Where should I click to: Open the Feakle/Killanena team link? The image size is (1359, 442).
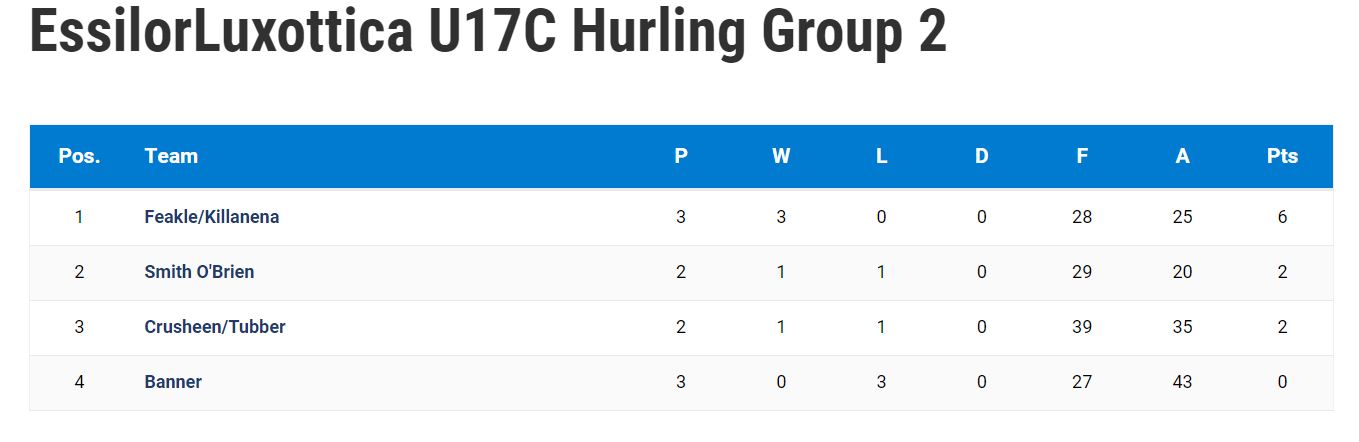coord(212,217)
